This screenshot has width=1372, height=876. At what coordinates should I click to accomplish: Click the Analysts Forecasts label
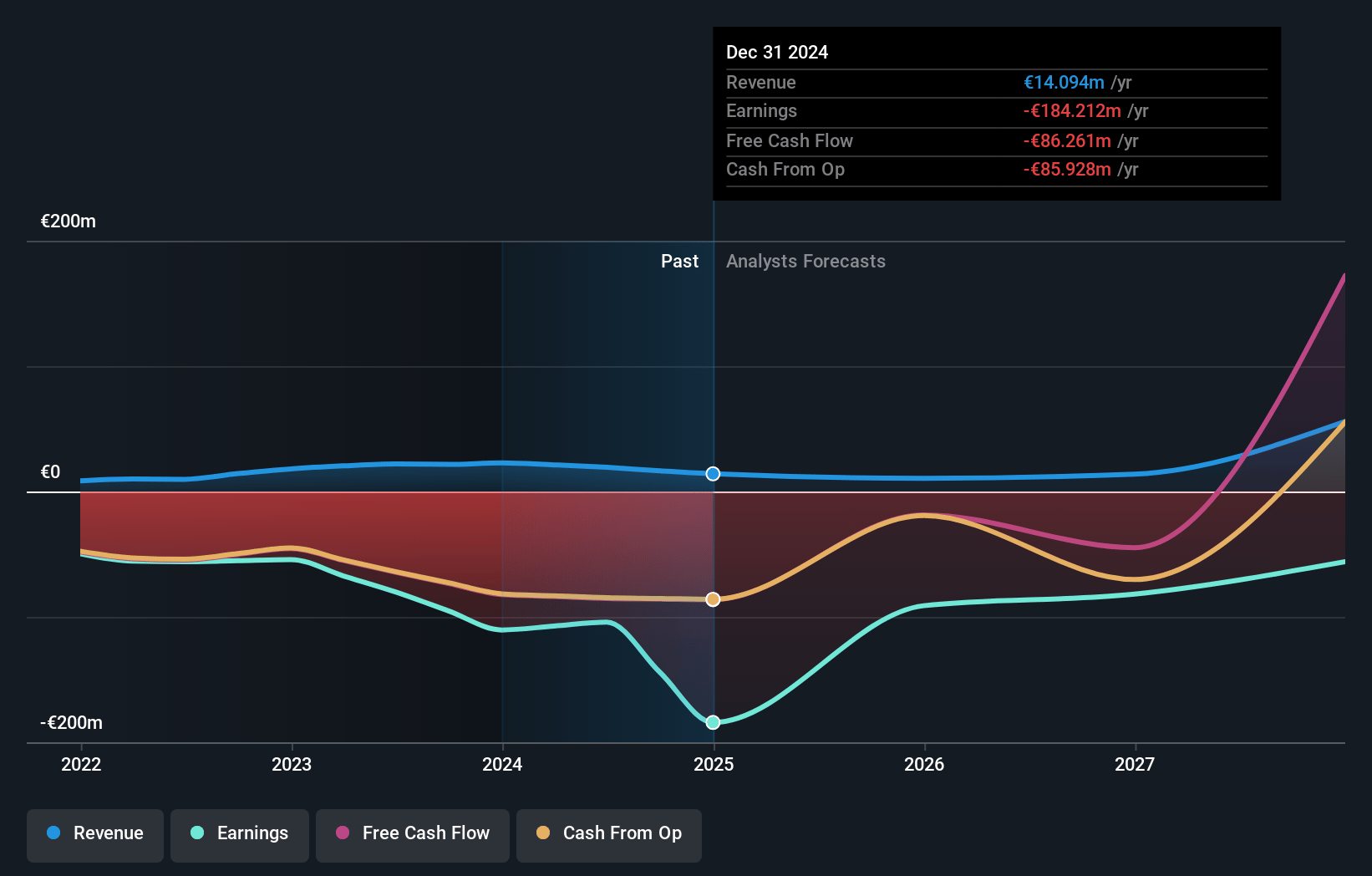pyautogui.click(x=805, y=262)
